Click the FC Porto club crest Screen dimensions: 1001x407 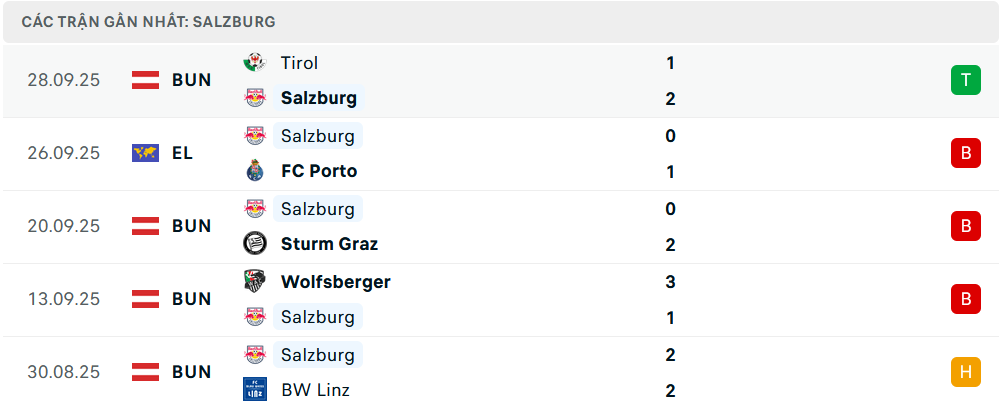click(255, 171)
